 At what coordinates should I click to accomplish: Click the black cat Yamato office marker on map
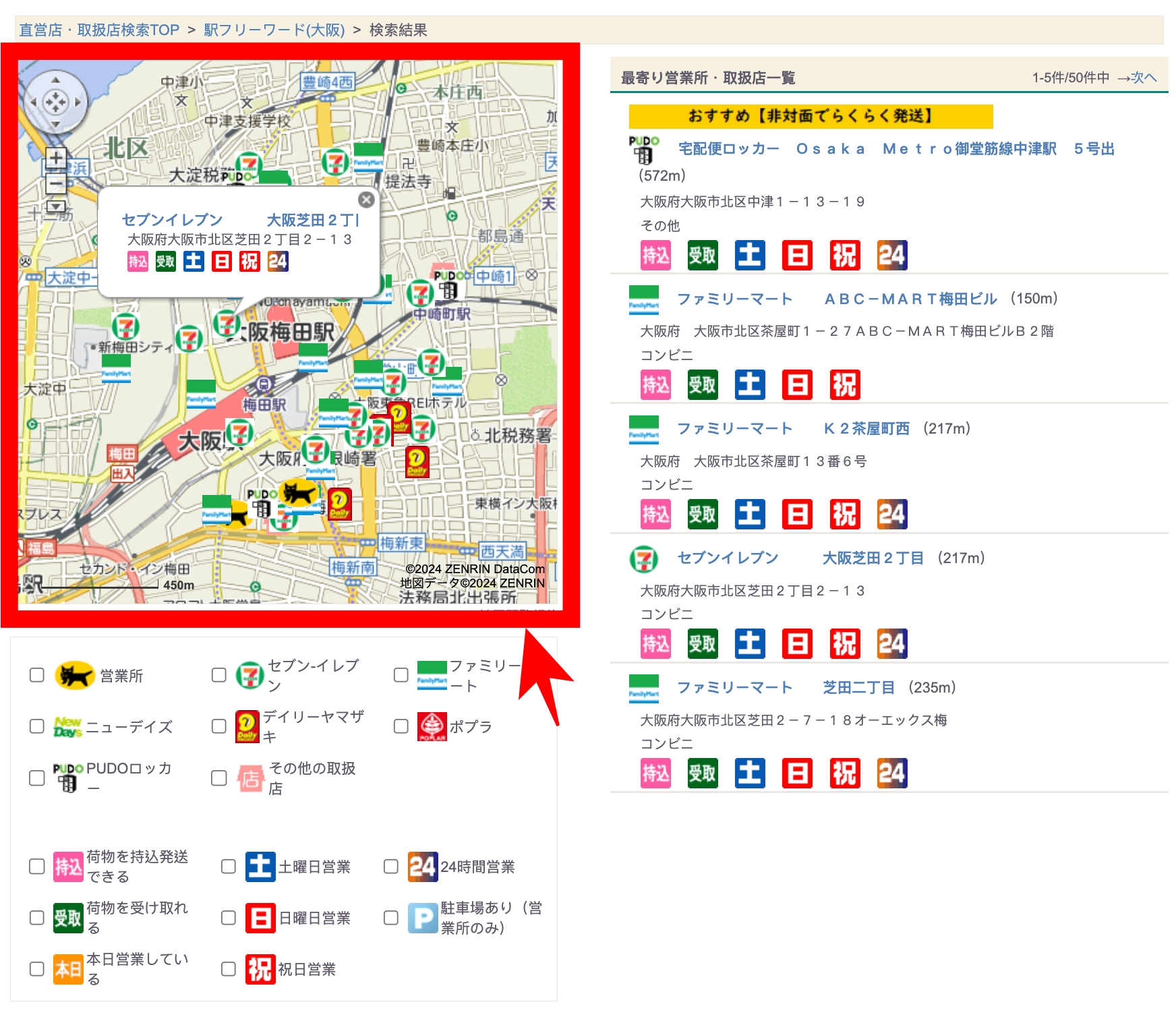(x=299, y=493)
